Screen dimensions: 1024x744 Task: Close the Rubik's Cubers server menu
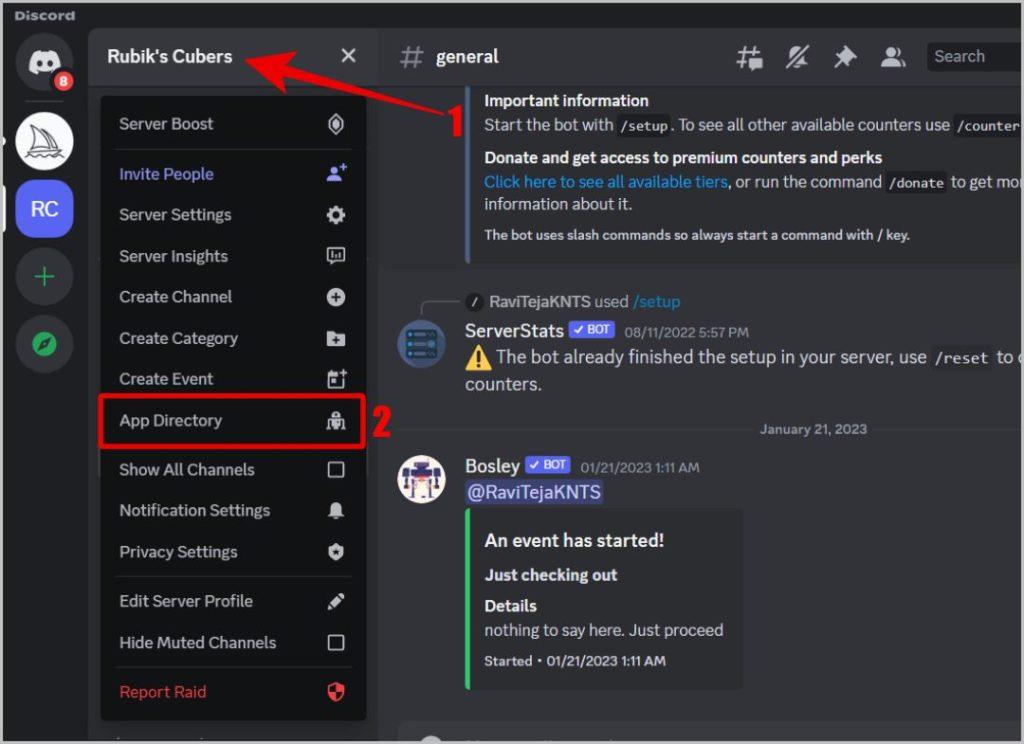[x=349, y=56]
